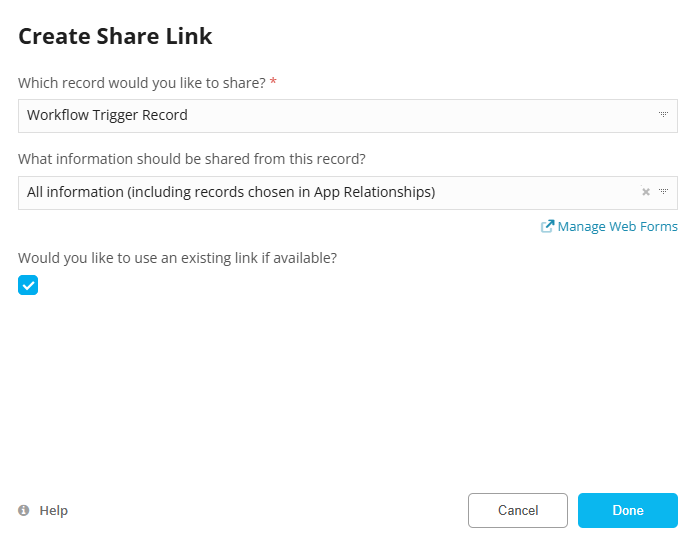
Task: Click the Create Share Link heading
Action: coord(115,37)
